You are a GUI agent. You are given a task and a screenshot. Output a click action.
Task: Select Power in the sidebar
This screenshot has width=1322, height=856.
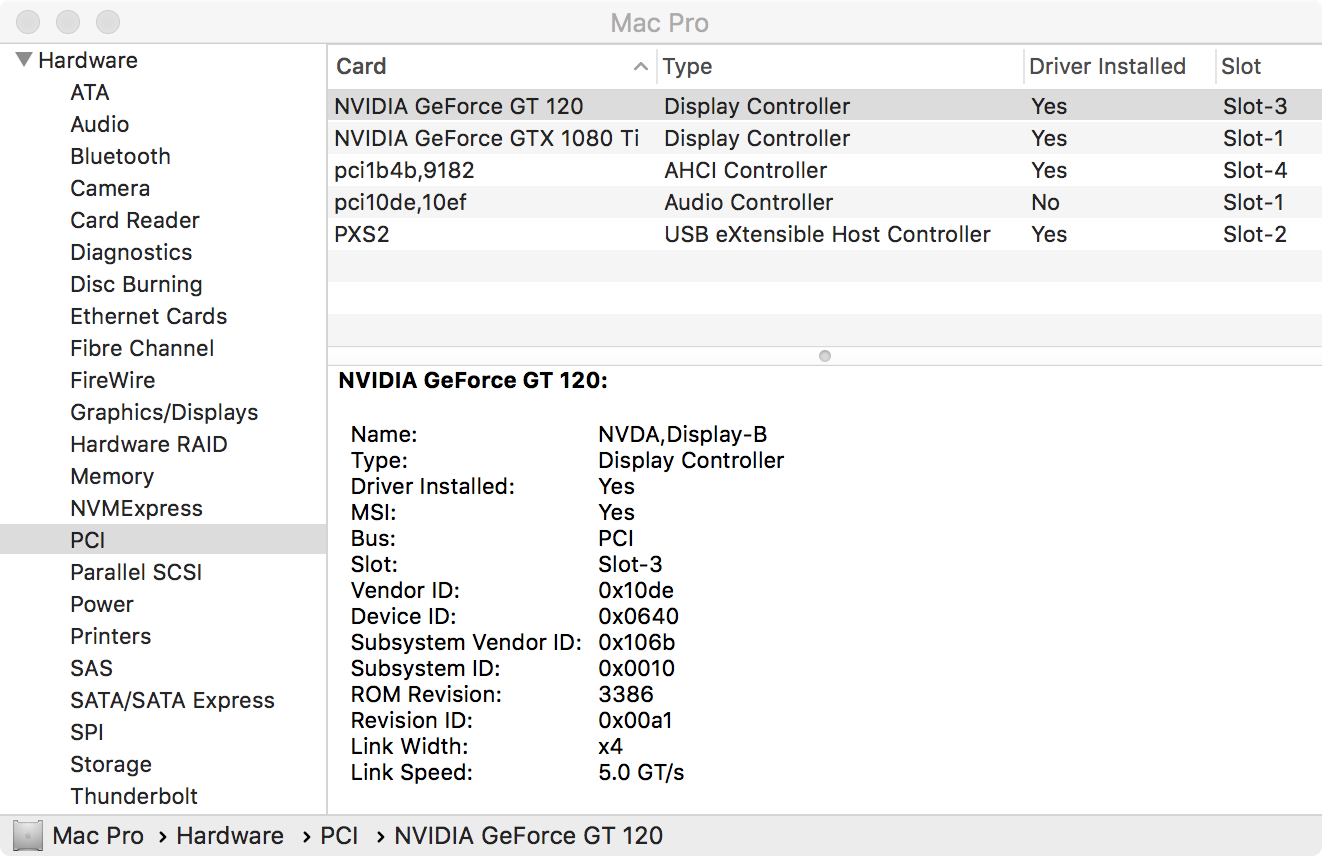point(102,604)
